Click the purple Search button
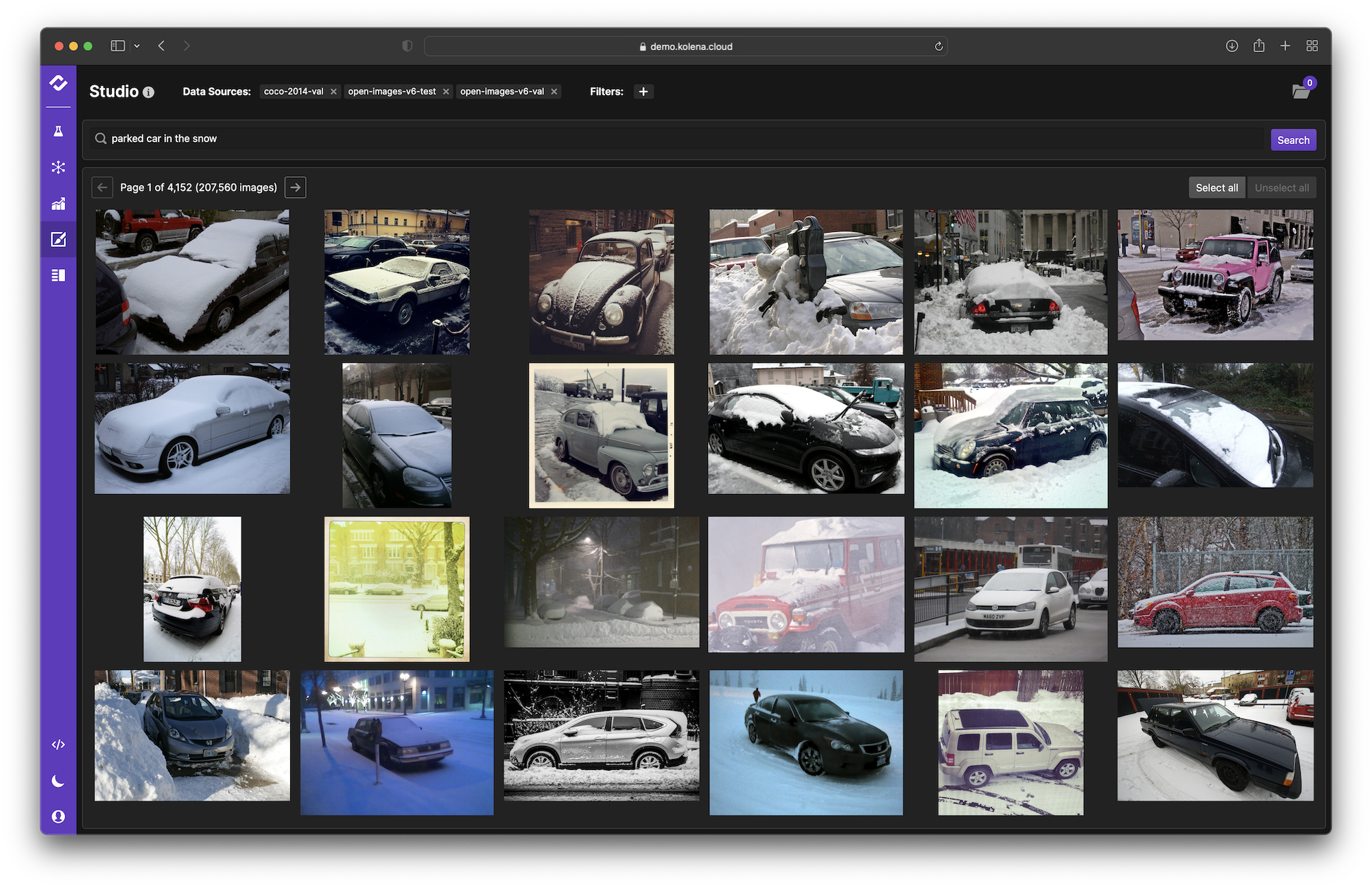Image resolution: width=1372 pixels, height=888 pixels. [1293, 140]
